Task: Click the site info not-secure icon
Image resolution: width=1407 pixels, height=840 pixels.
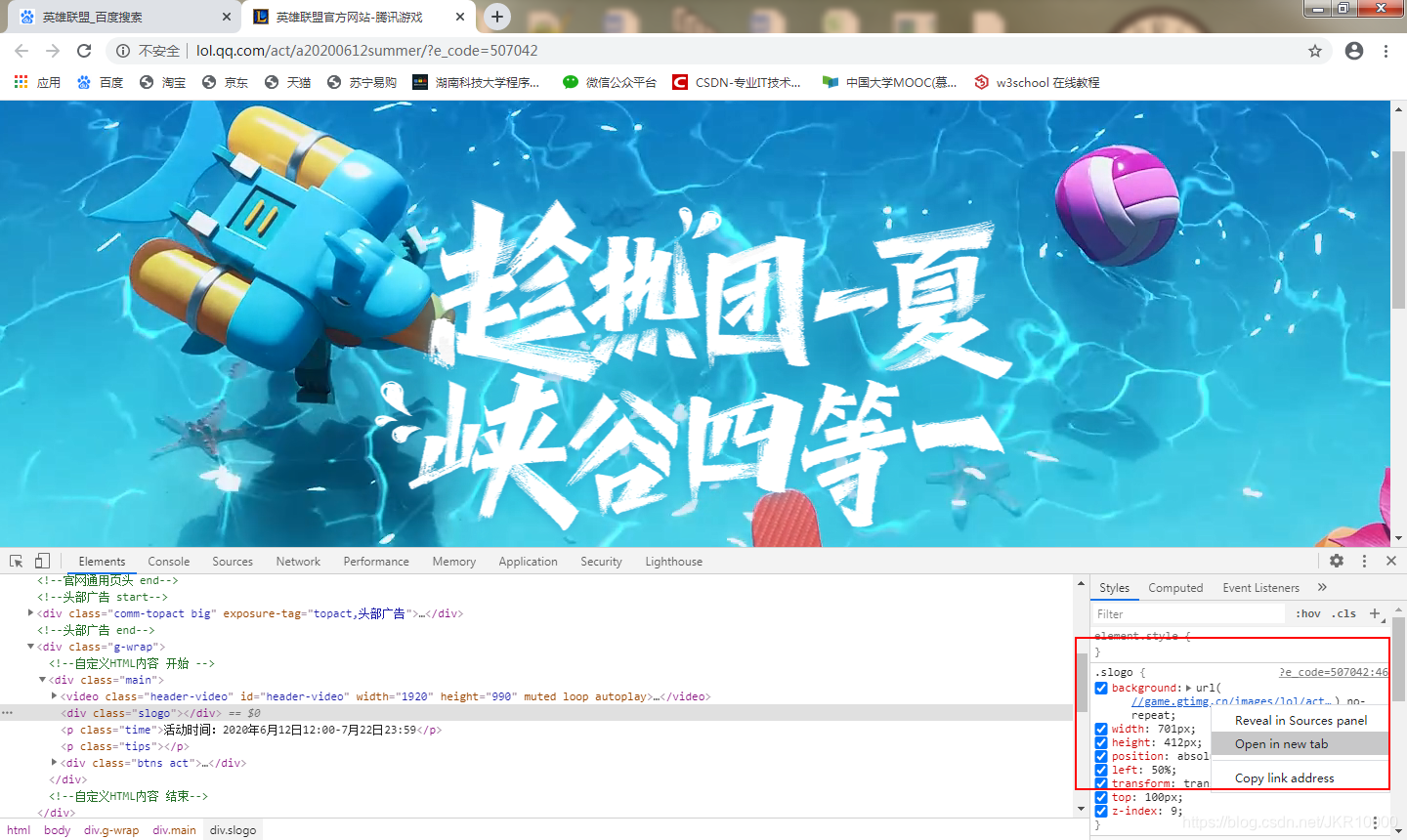Action: click(x=122, y=51)
